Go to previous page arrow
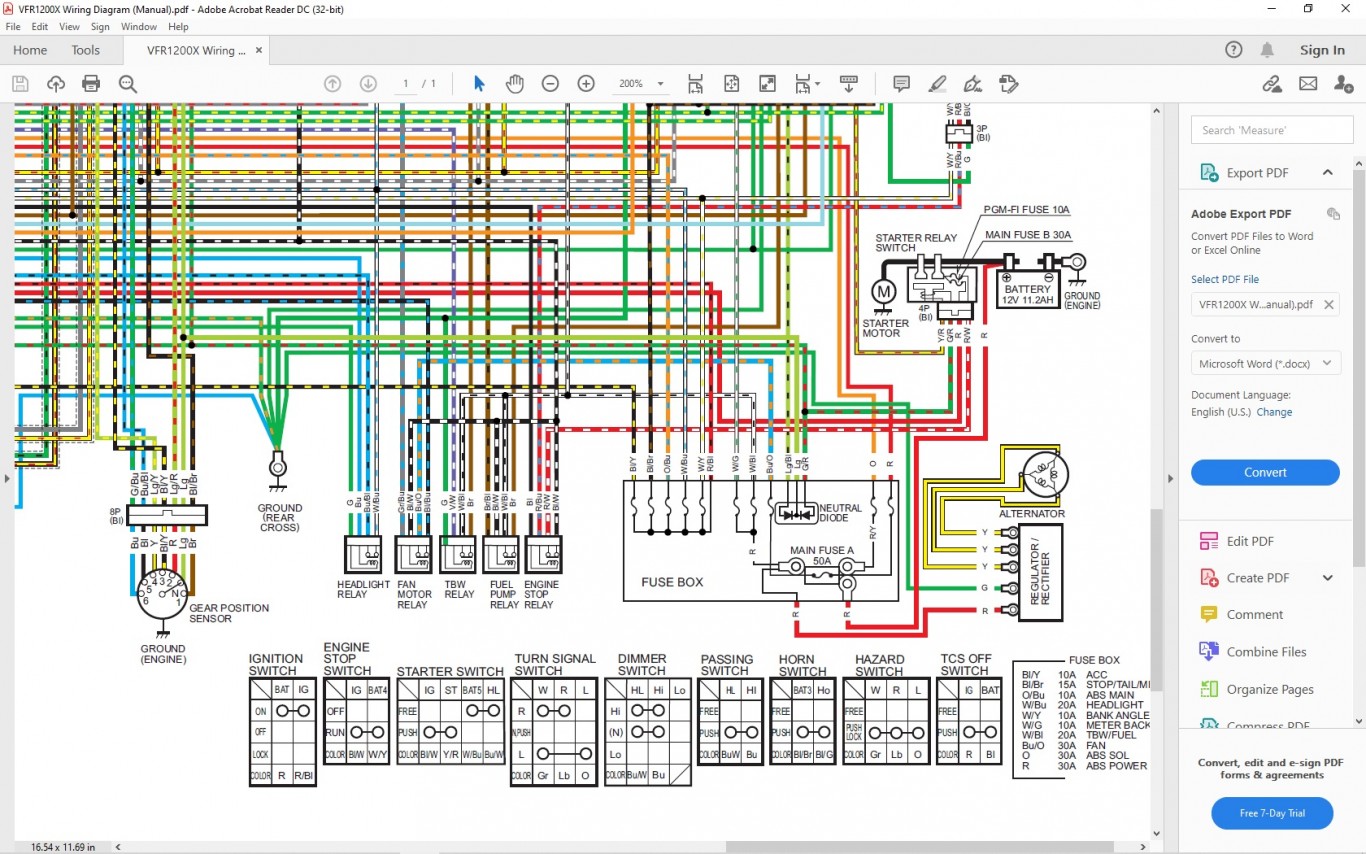The width and height of the screenshot is (1366, 854). pyautogui.click(x=333, y=84)
